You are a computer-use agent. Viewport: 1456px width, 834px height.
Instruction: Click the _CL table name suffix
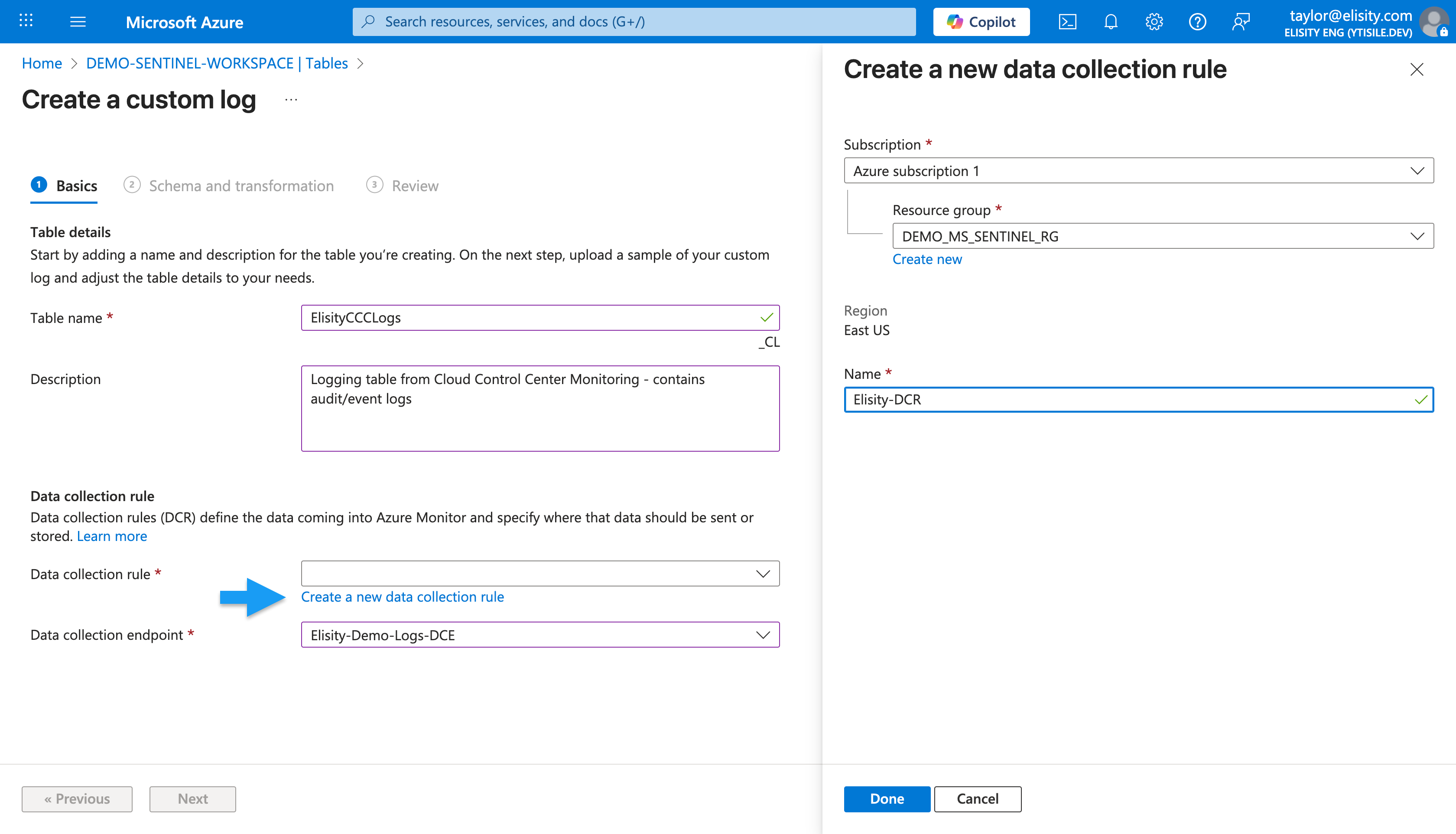[769, 342]
